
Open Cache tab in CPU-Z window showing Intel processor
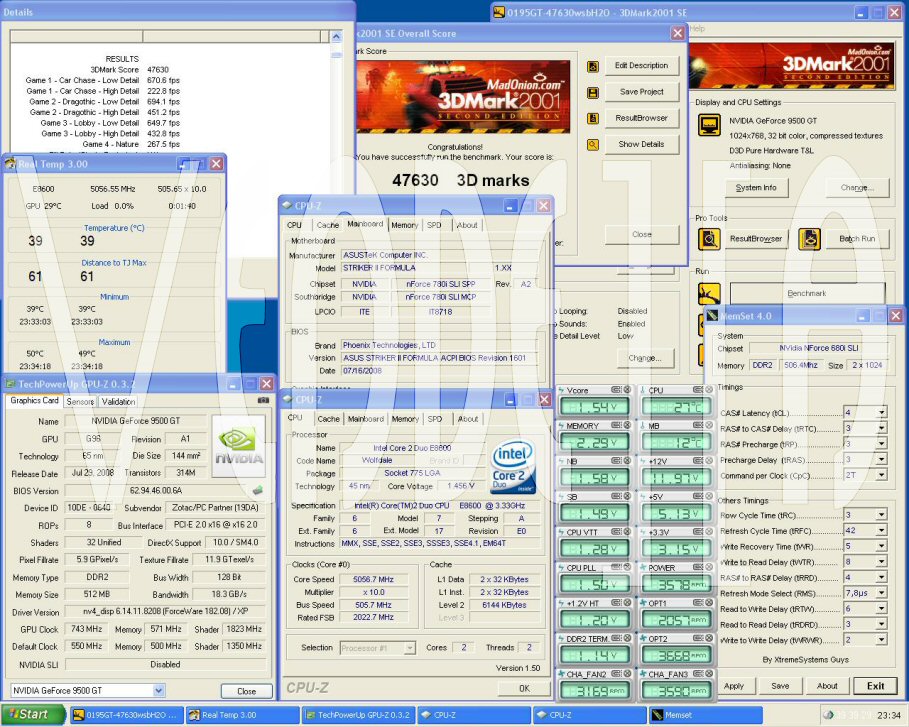[x=328, y=419]
